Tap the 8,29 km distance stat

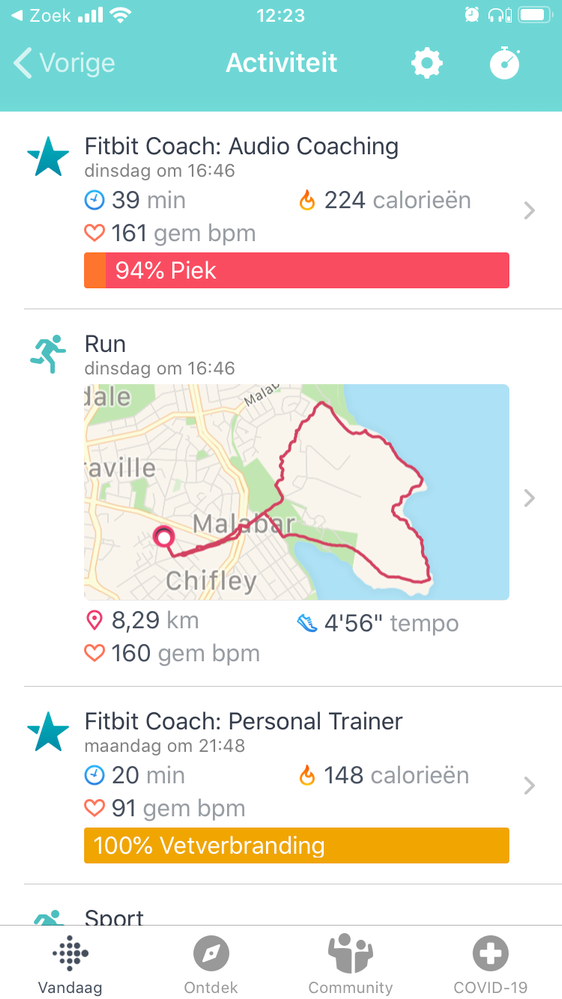pos(142,621)
